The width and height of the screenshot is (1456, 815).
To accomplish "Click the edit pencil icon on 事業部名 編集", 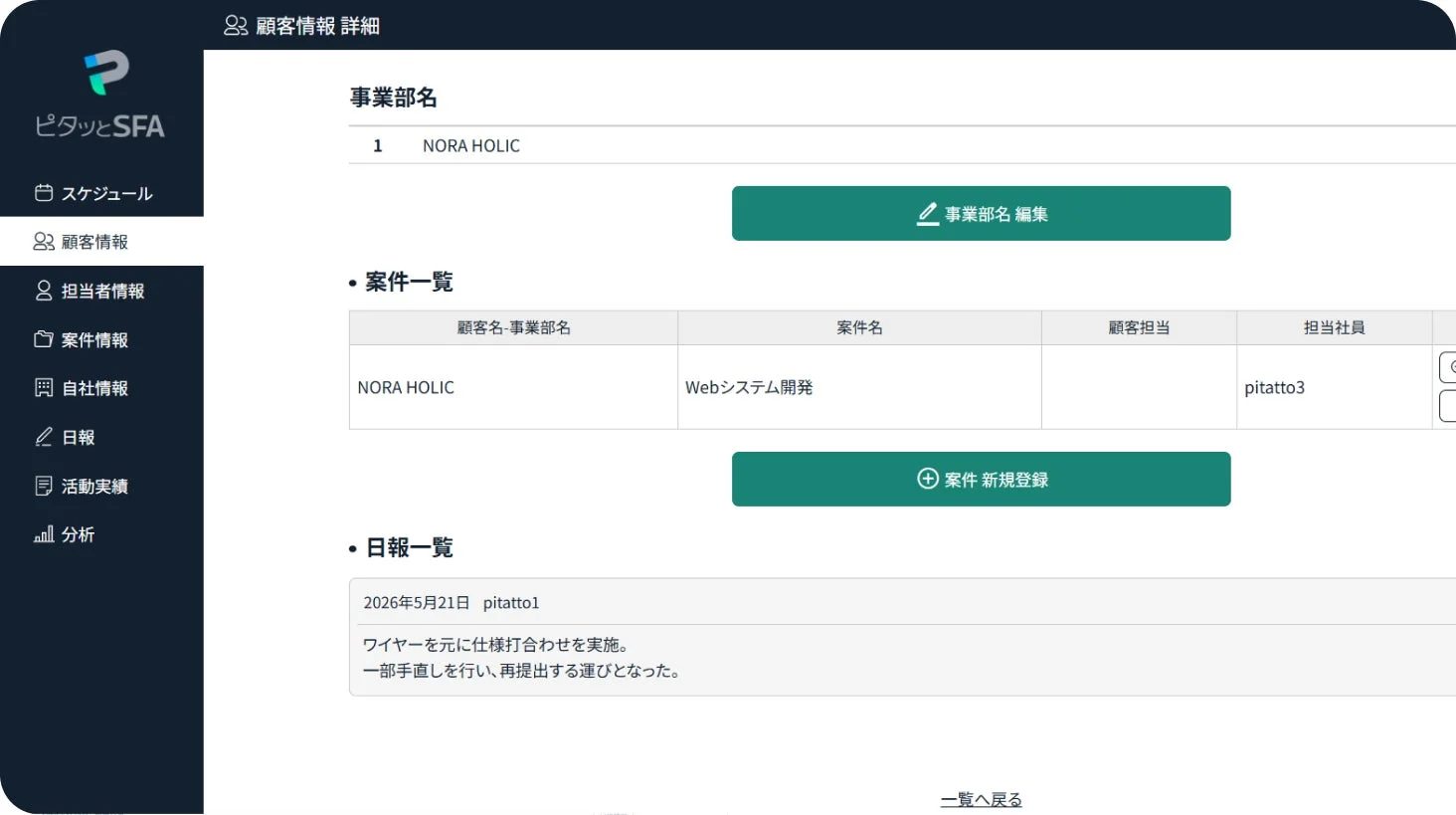I will click(x=928, y=214).
